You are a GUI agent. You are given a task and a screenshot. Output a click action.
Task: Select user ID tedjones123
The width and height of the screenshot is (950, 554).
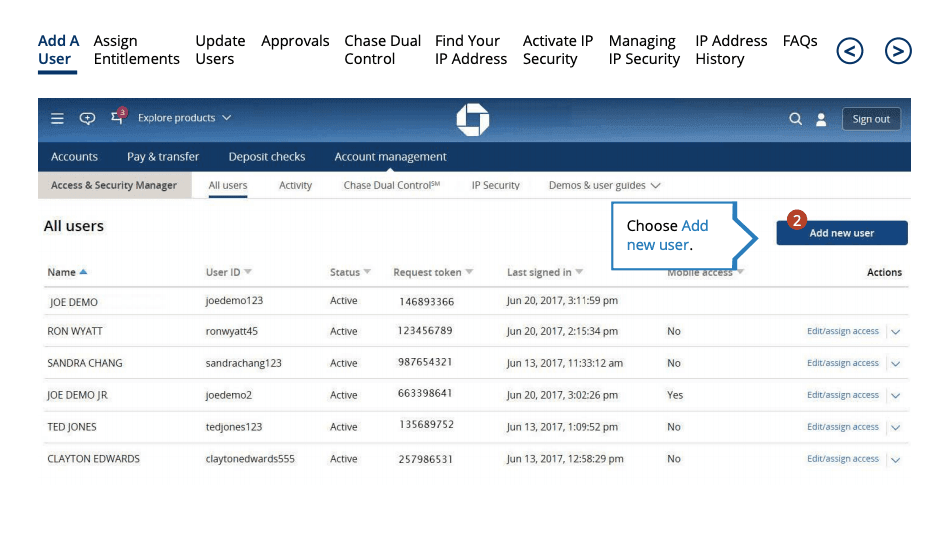(234, 427)
